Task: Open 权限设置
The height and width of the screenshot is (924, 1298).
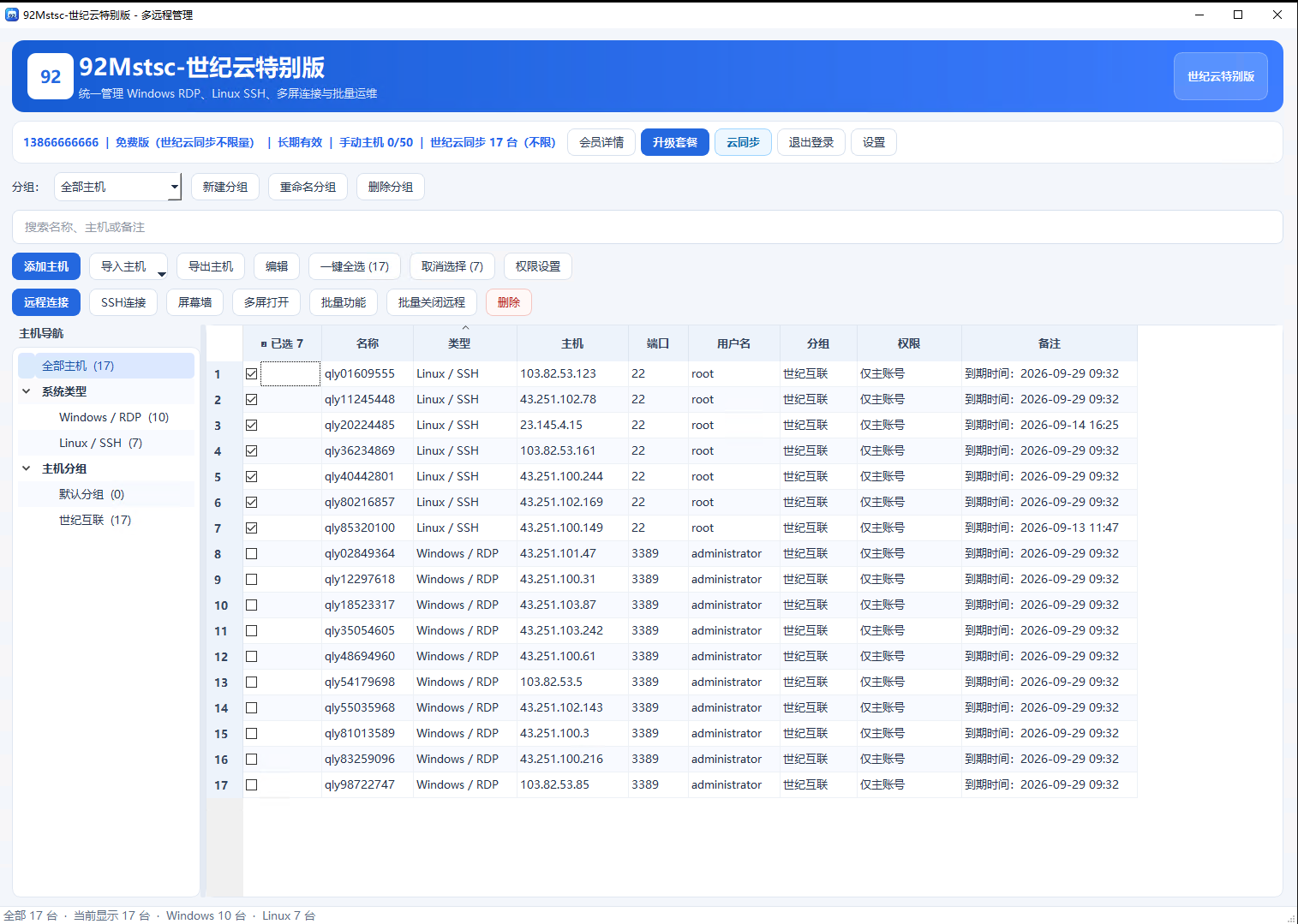Action: pos(538,266)
